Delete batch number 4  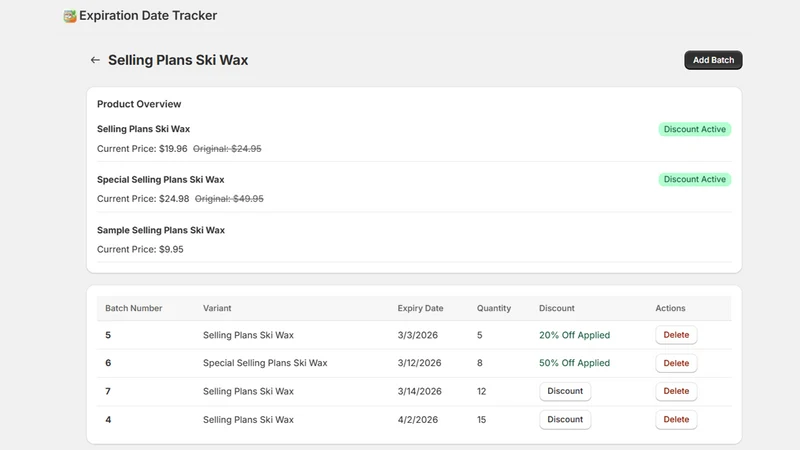point(676,419)
